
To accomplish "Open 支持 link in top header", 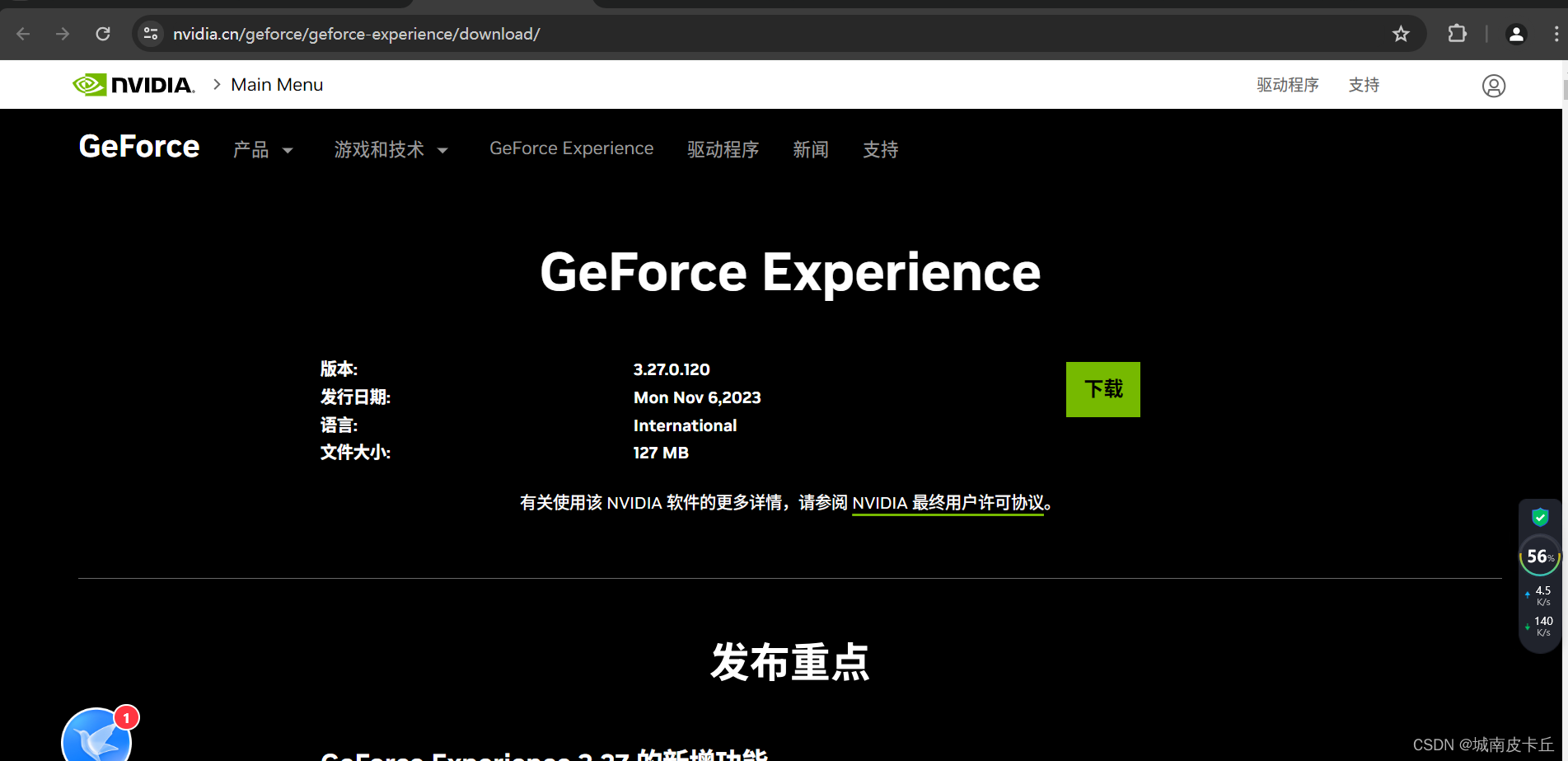I will [x=1364, y=85].
